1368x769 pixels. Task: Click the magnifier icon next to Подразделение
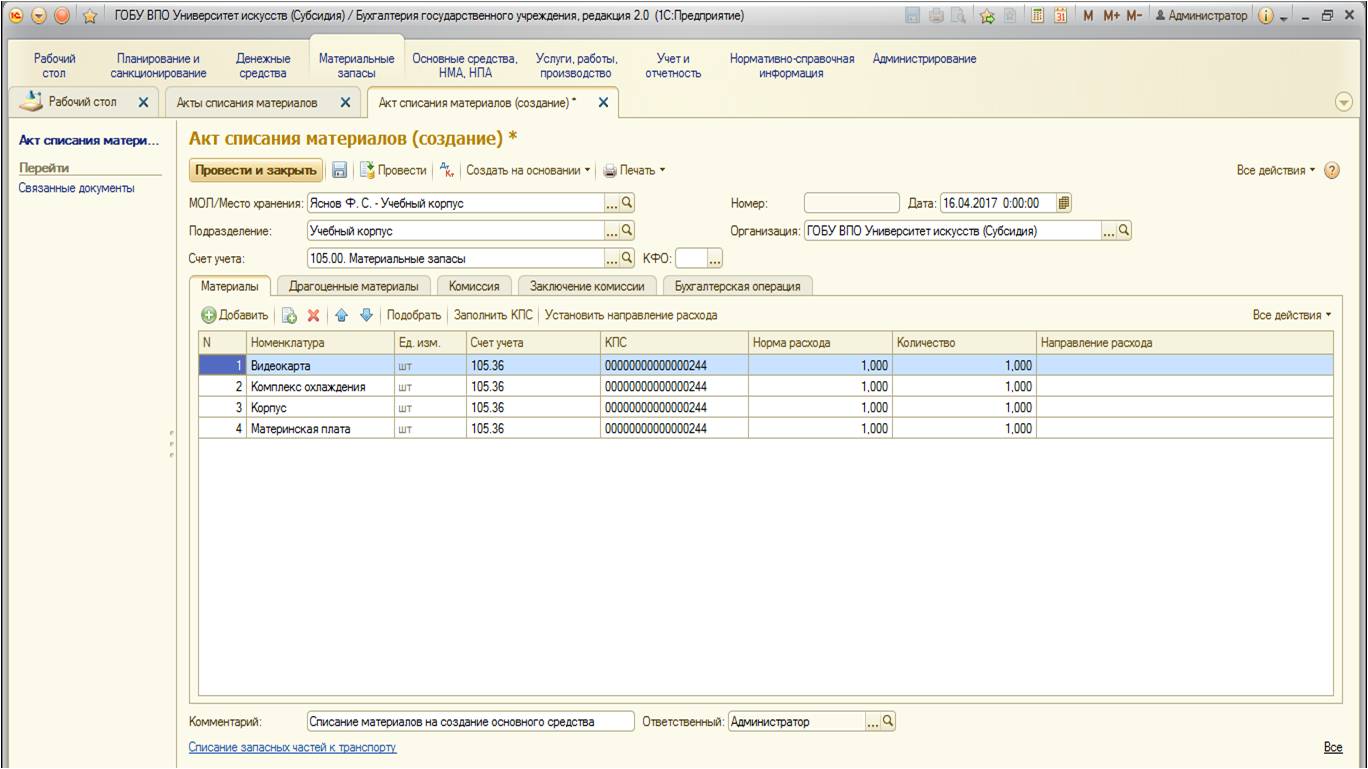click(628, 231)
